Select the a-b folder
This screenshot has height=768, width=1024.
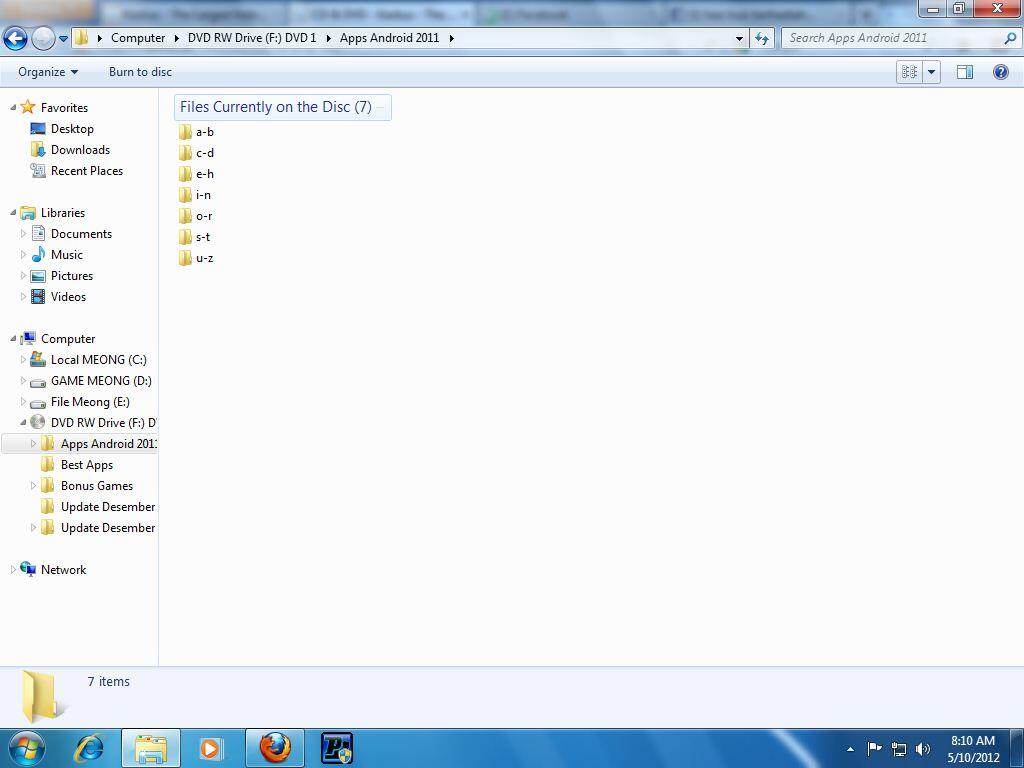(x=196, y=132)
